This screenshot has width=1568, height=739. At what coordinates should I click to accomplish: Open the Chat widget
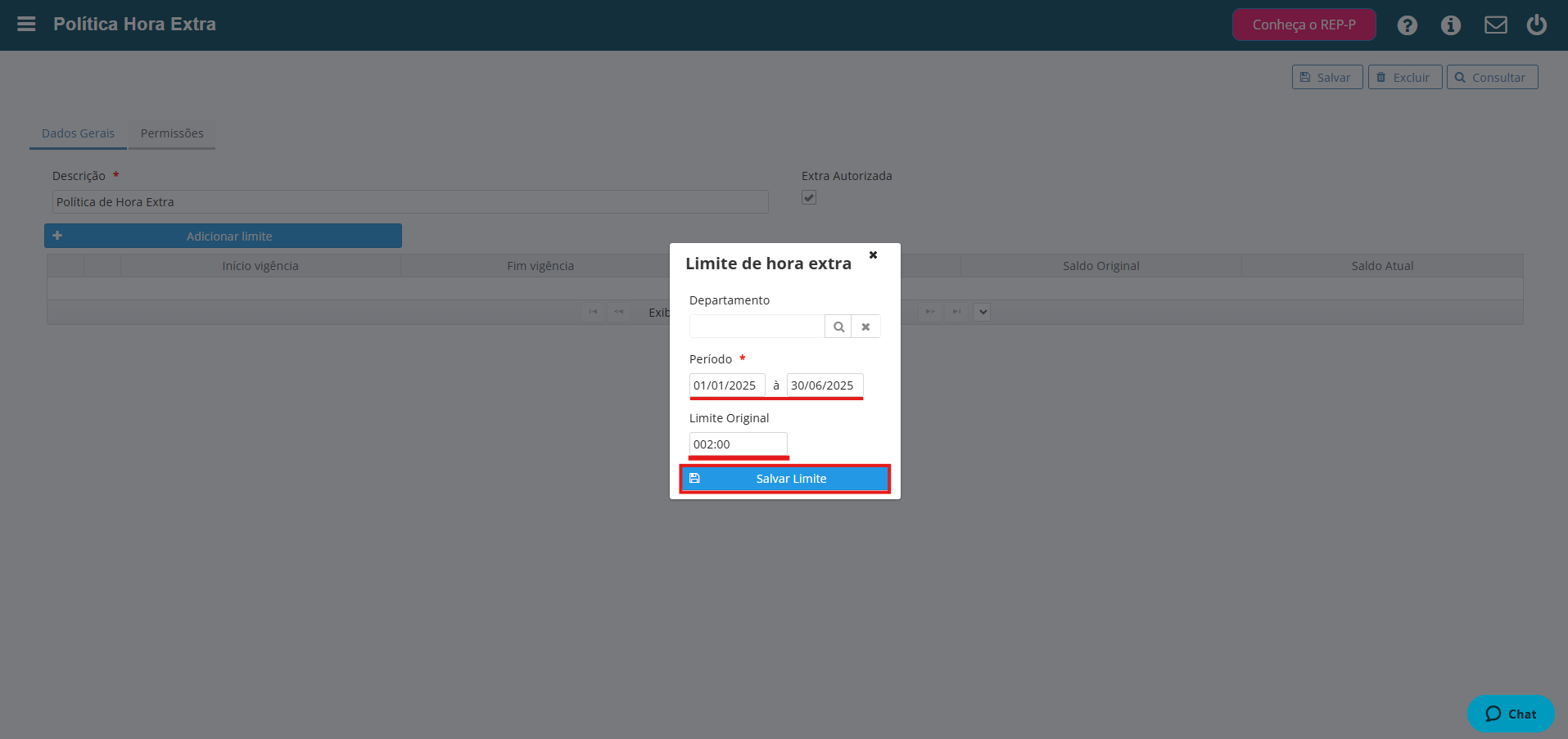click(x=1511, y=714)
